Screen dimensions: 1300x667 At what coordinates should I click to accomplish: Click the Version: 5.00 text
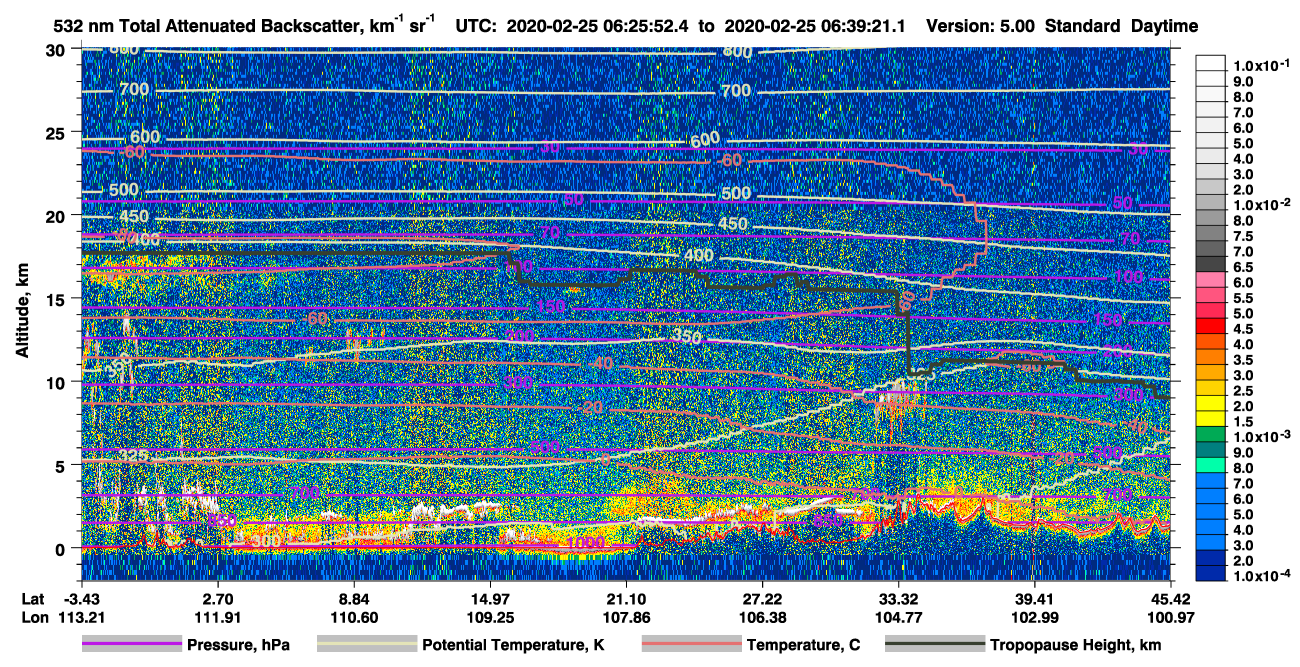tap(982, 26)
